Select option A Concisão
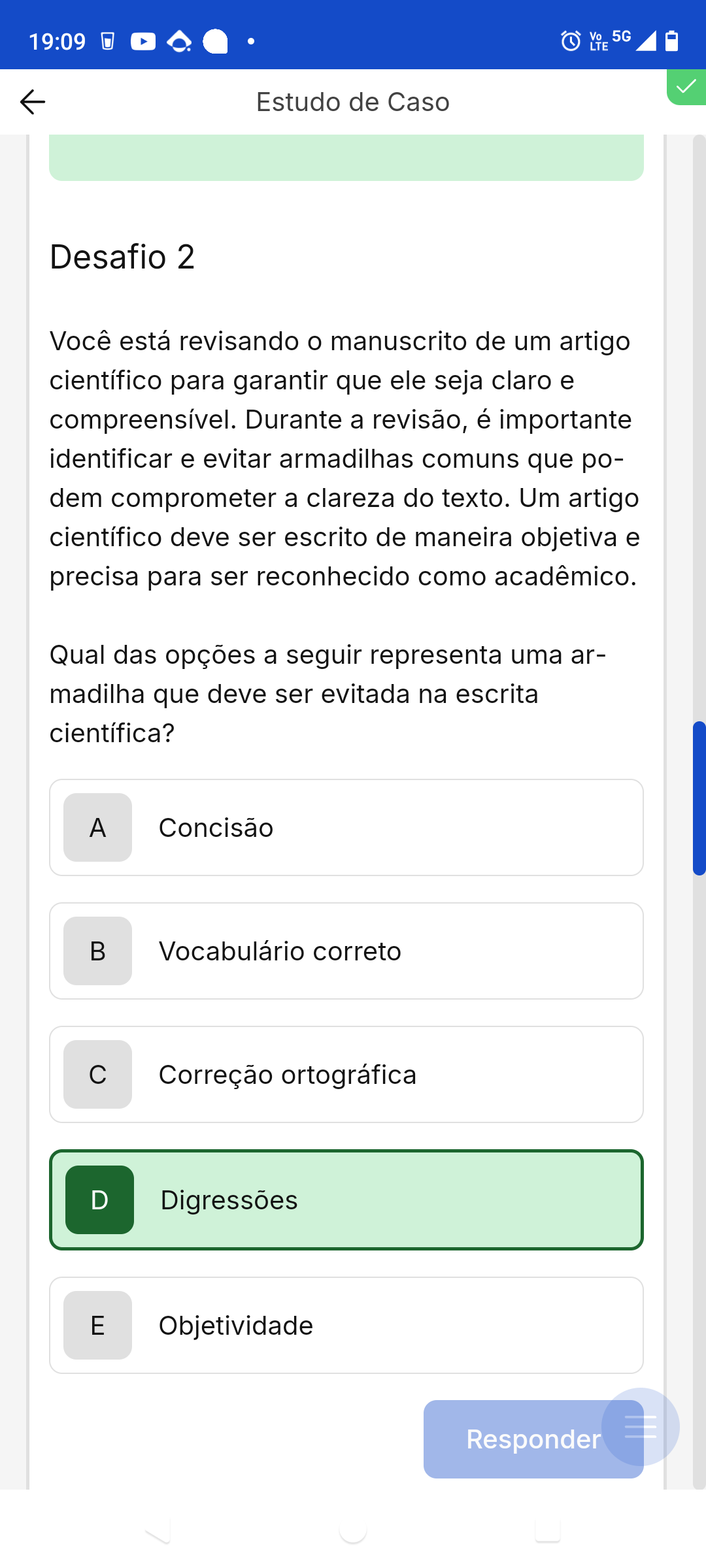Screen dimensions: 706x1568 click(346, 828)
